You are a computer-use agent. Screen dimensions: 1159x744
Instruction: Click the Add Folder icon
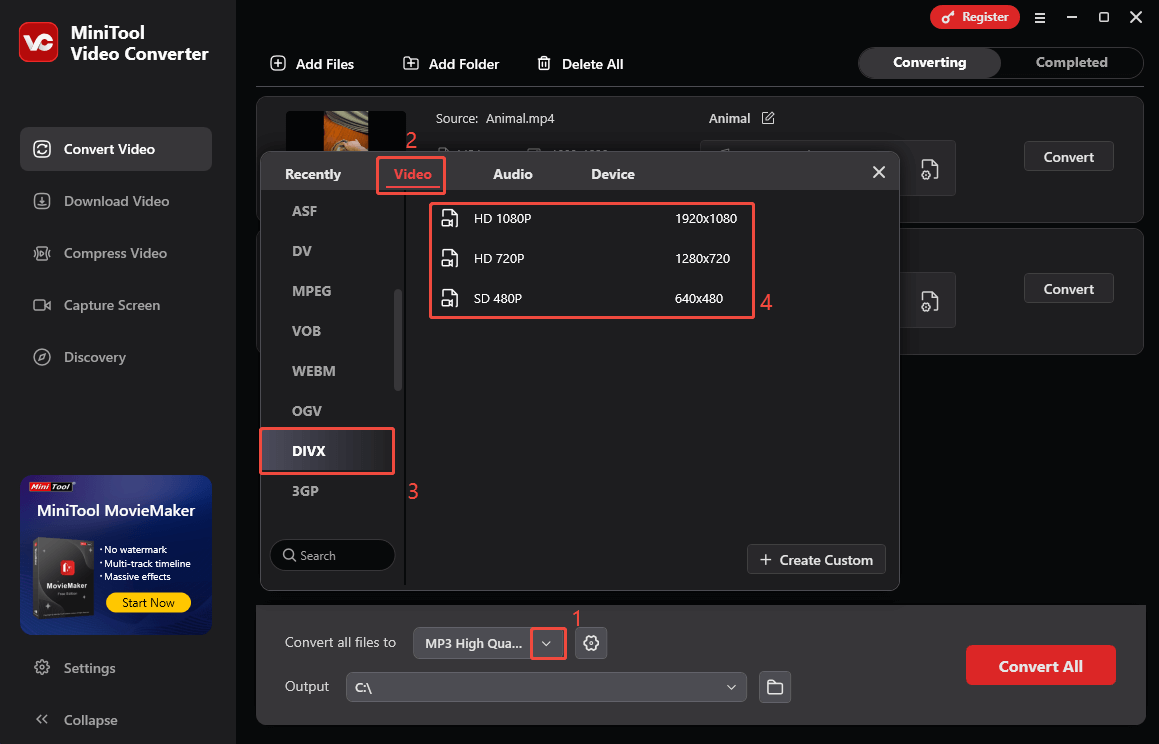(x=410, y=63)
